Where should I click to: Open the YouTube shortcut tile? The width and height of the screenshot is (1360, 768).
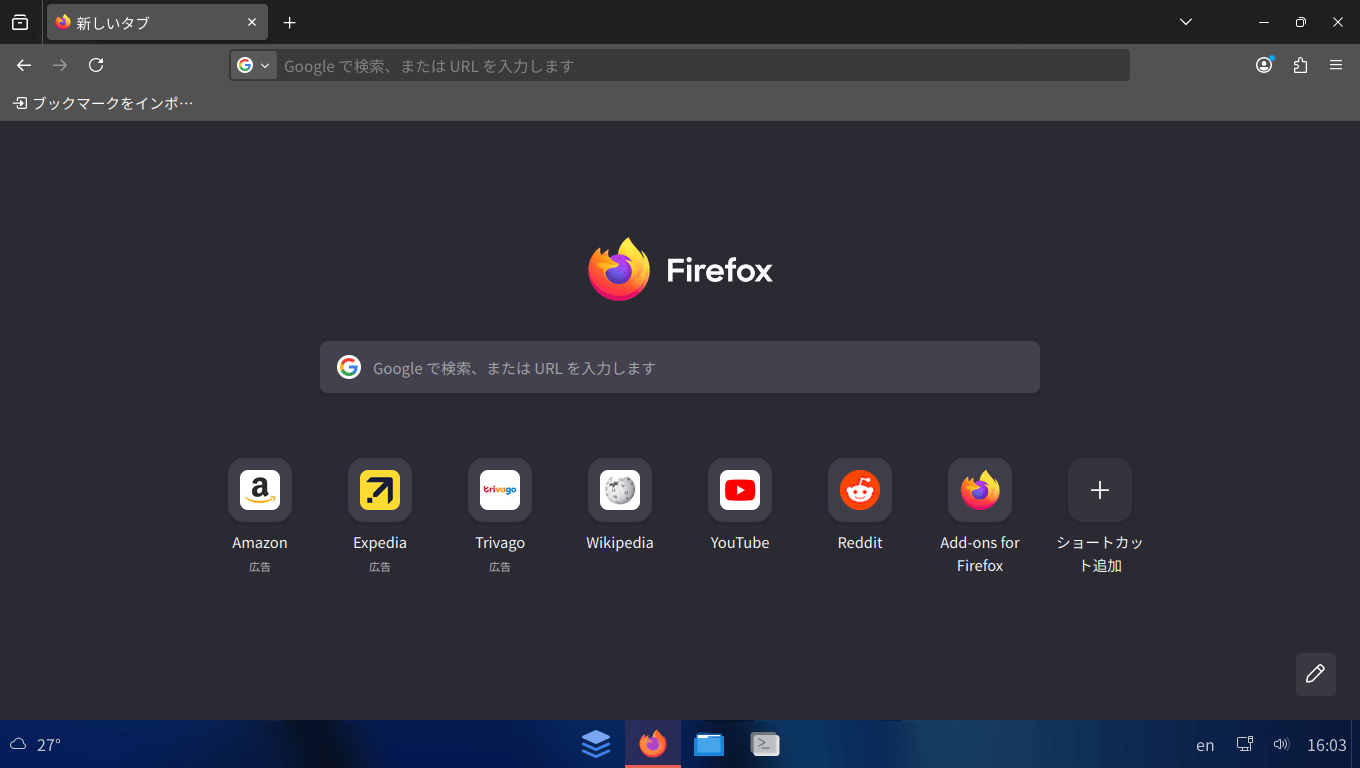(x=740, y=490)
